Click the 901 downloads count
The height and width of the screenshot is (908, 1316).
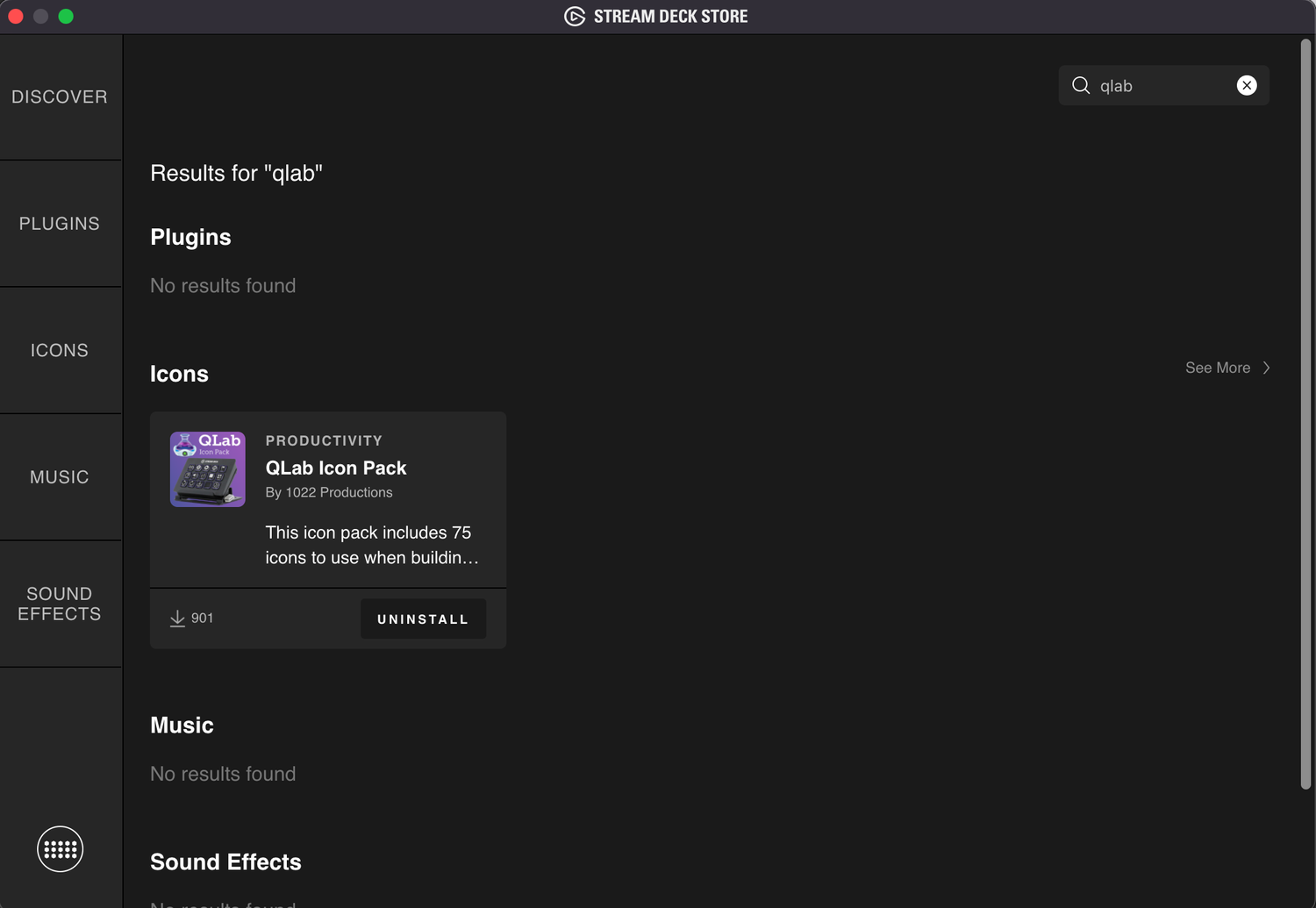click(x=202, y=618)
